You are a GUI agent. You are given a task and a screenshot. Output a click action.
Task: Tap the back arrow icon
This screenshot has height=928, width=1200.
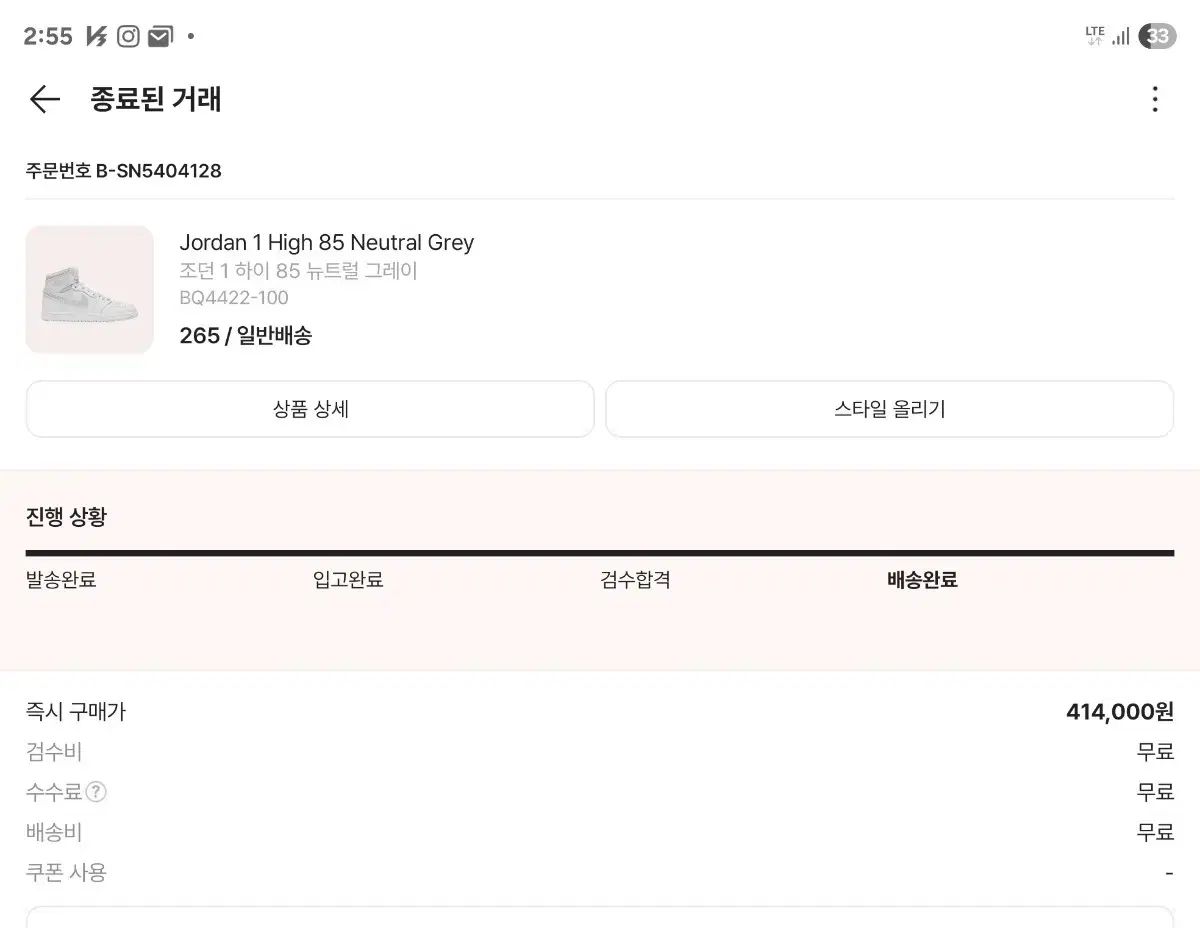pyautogui.click(x=45, y=99)
